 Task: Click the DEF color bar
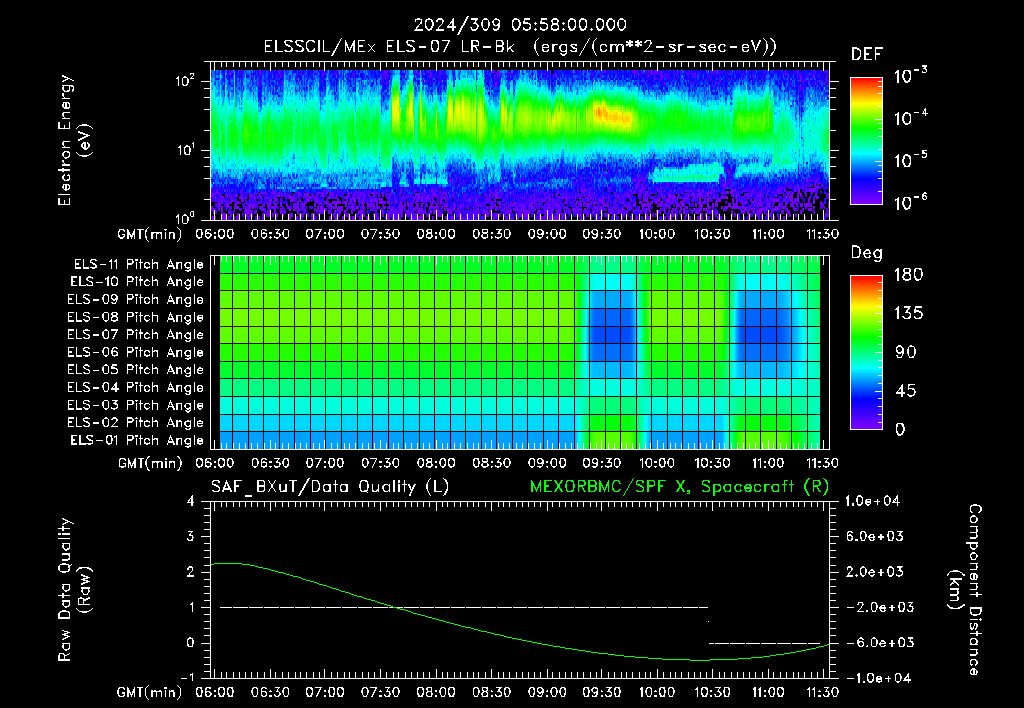[x=866, y=141]
